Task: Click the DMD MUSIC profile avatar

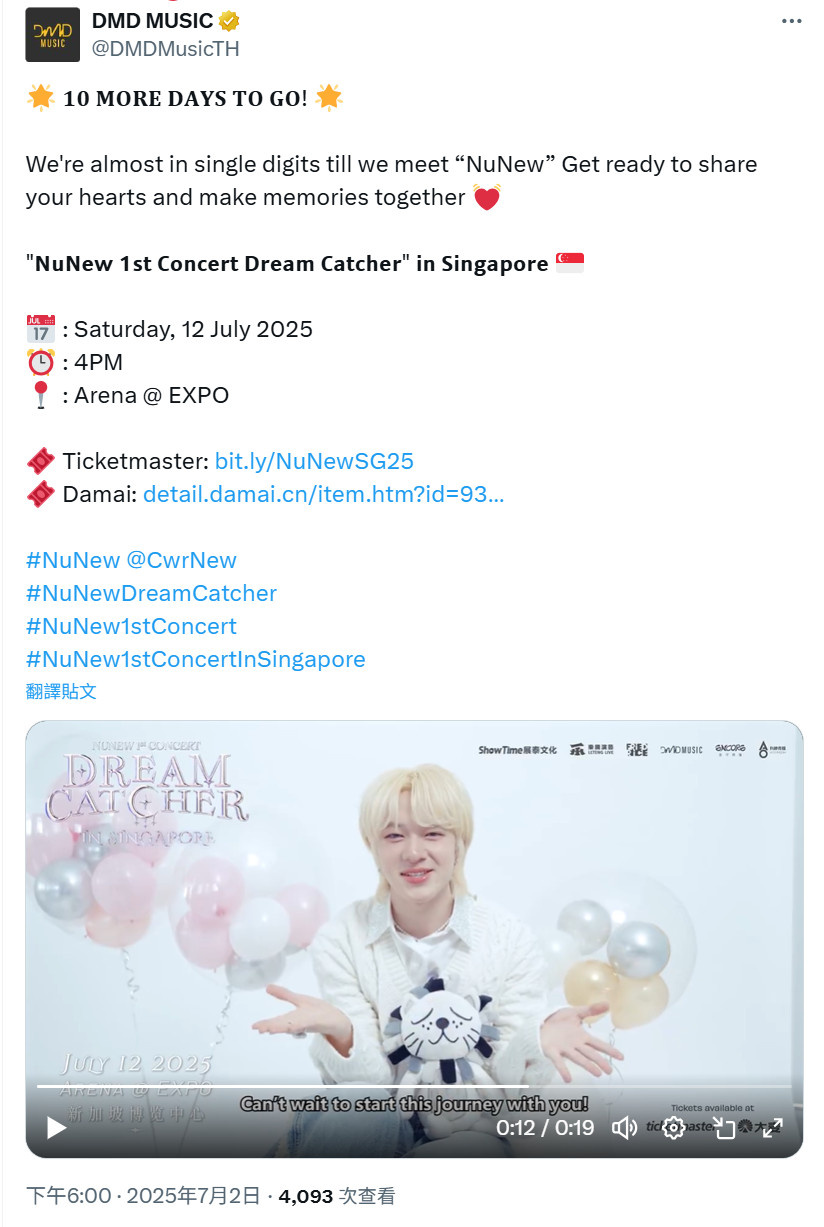Action: point(52,35)
